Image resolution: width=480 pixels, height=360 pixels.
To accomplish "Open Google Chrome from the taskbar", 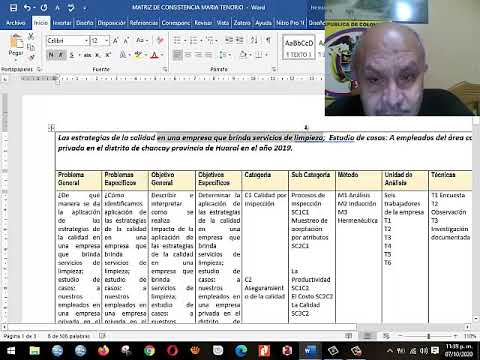I will tap(149, 351).
